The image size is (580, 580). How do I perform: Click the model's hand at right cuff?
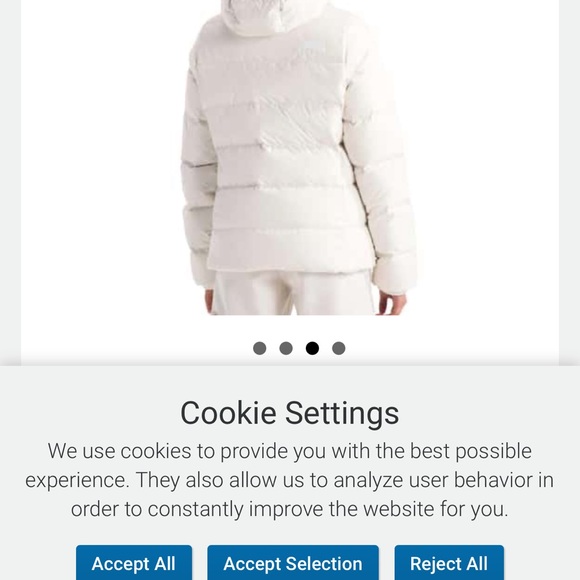click(x=391, y=303)
